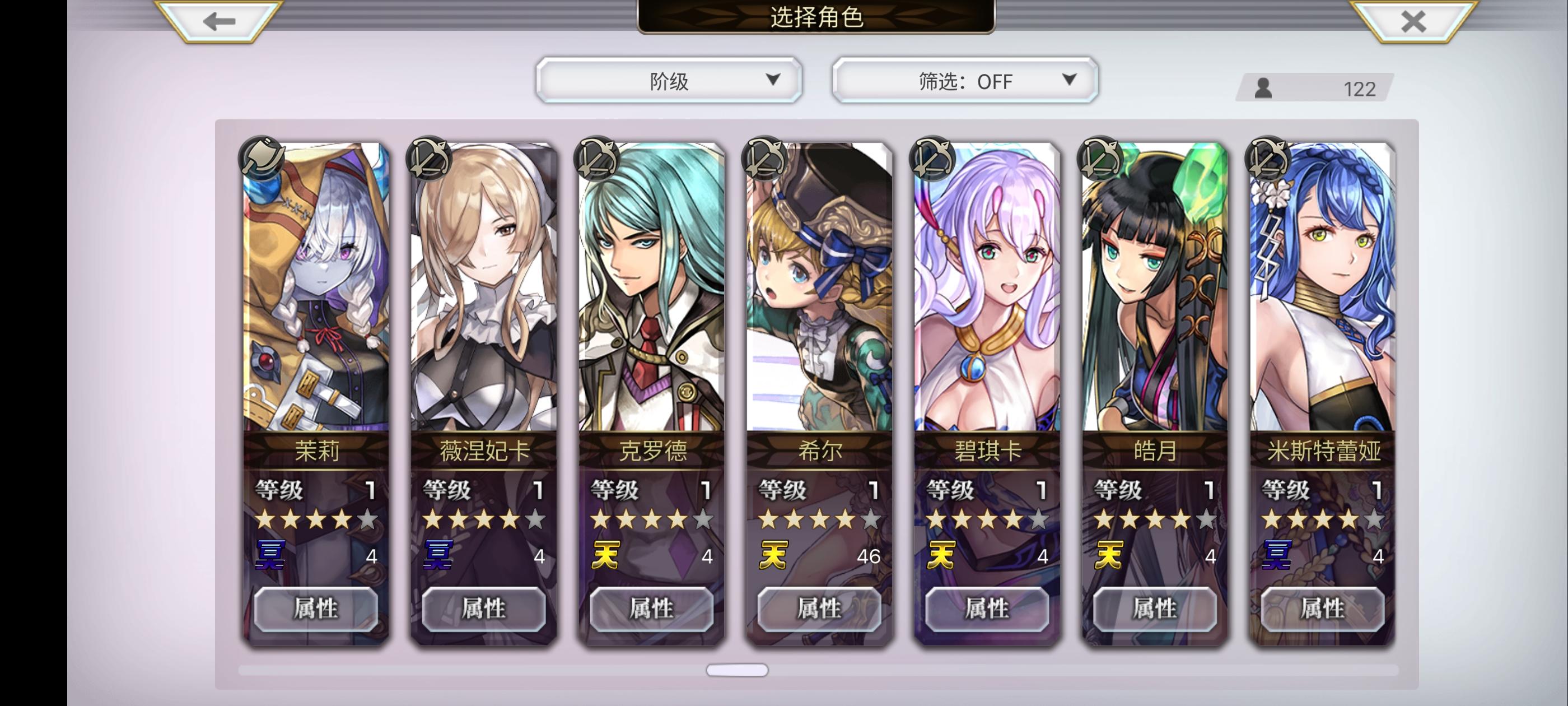Viewport: 1568px width, 706px height.
Task: Open 属性 for 茉莉
Action: [x=316, y=609]
